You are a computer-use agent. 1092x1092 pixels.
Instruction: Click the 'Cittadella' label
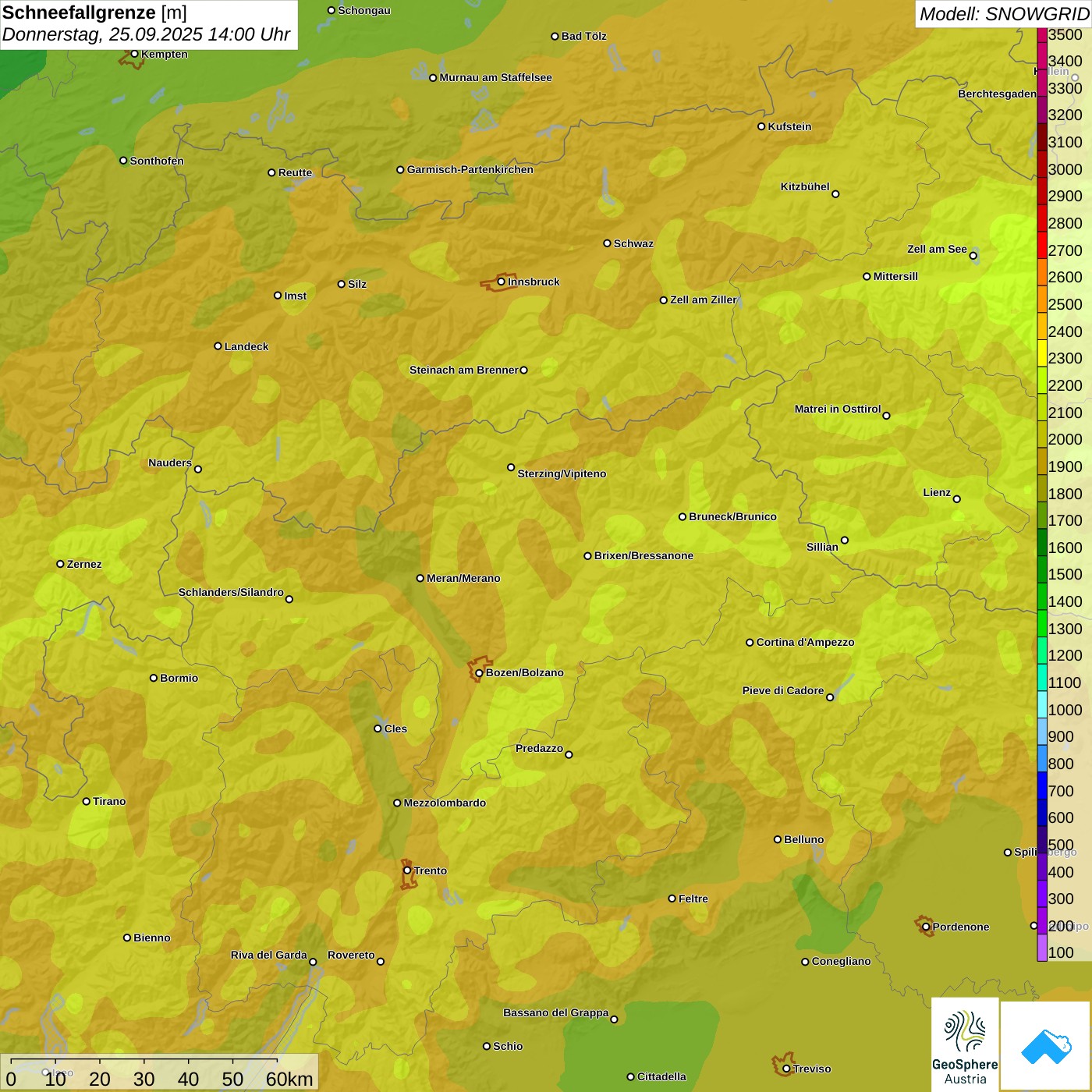[661, 1076]
